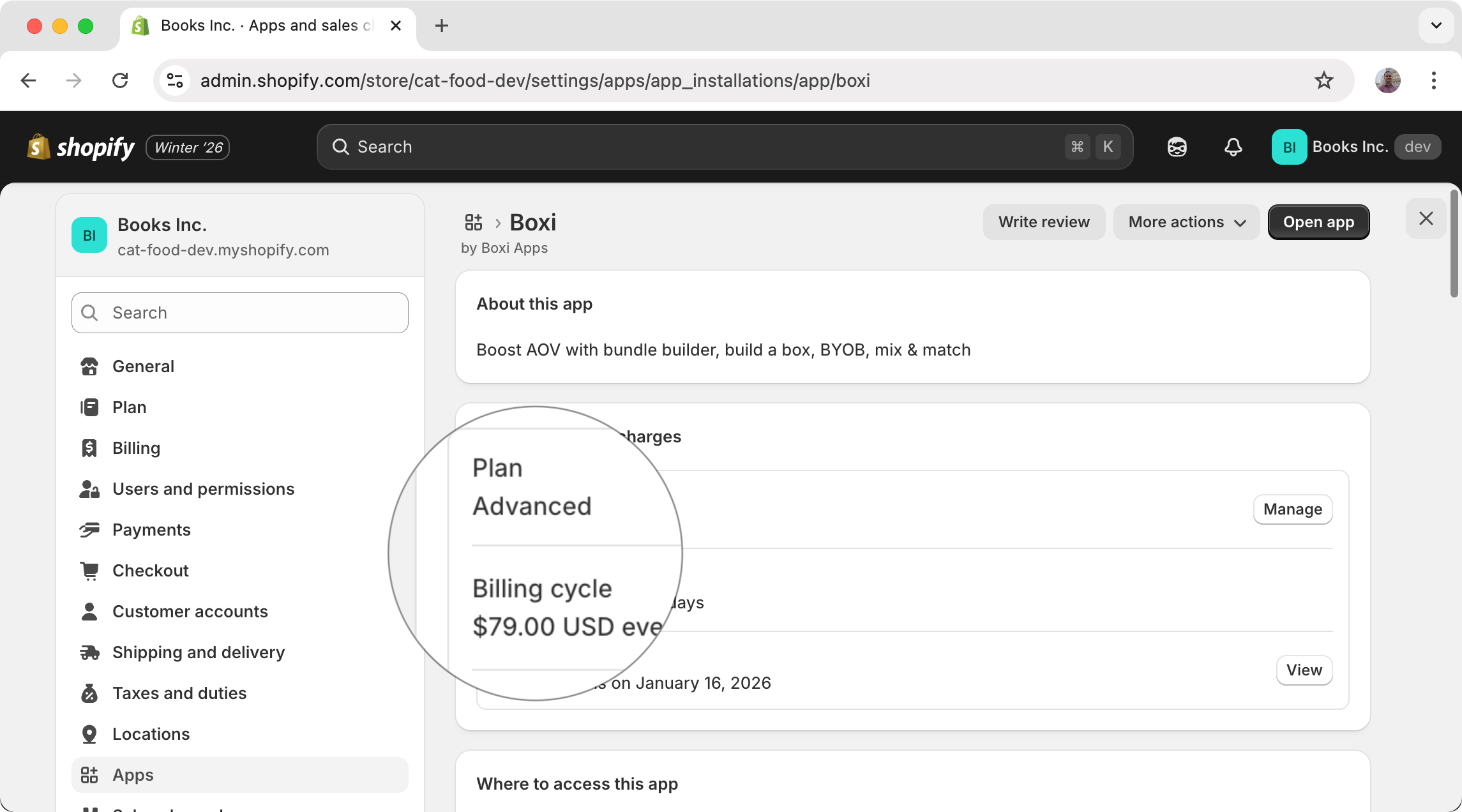This screenshot has height=812, width=1462.
Task: Open General settings via its store icon
Action: click(x=90, y=366)
